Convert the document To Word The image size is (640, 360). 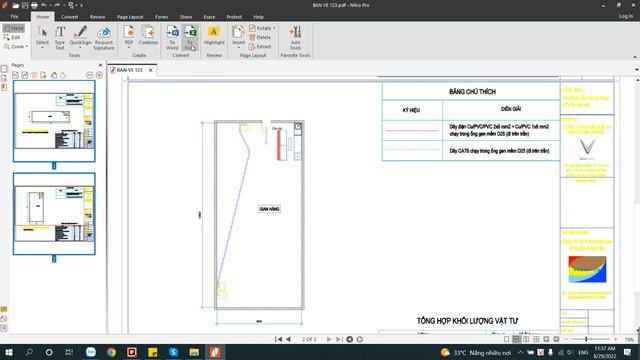coord(172,37)
